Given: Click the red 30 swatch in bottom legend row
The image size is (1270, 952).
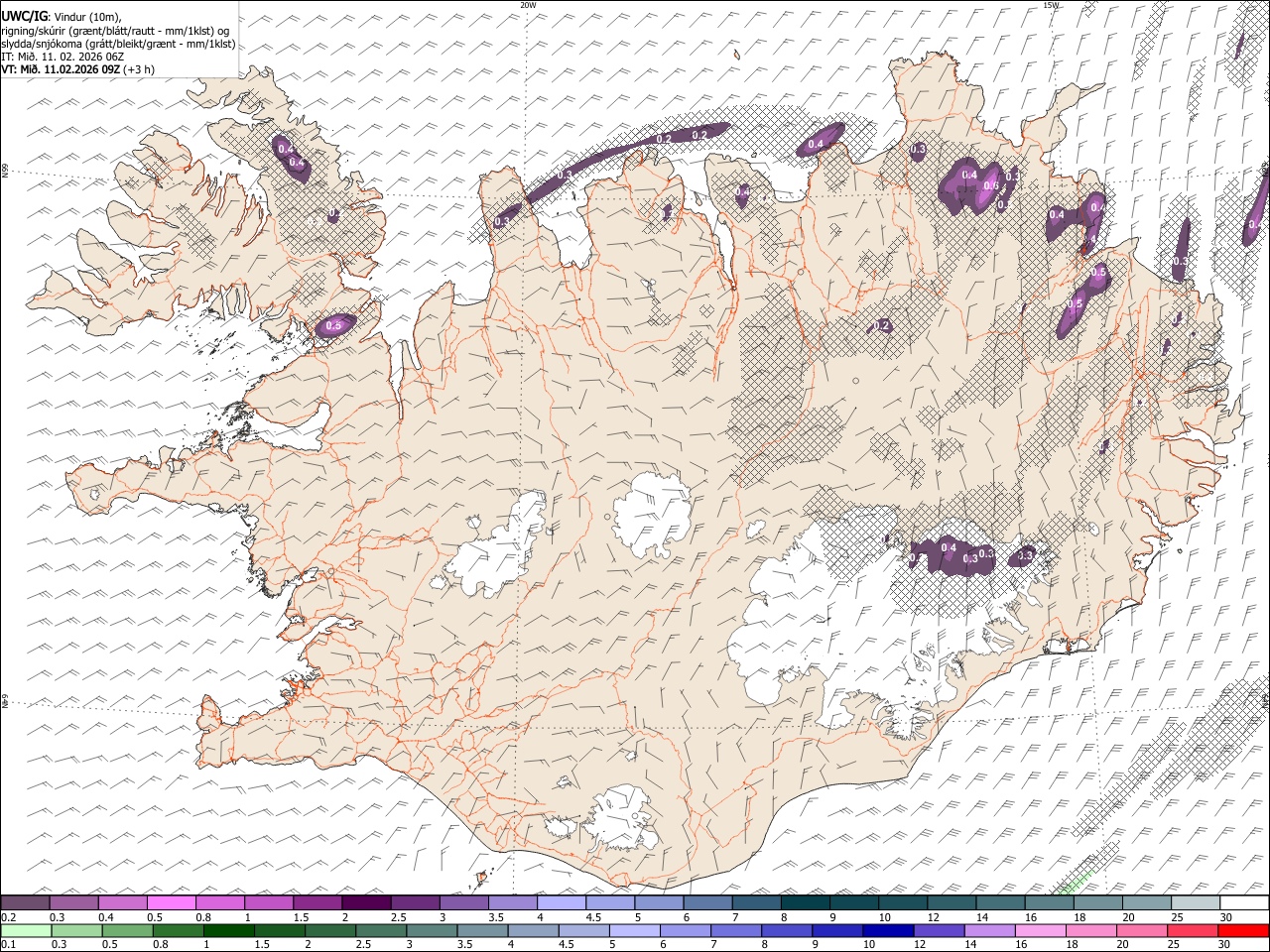Looking at the screenshot, I should point(1244,930).
